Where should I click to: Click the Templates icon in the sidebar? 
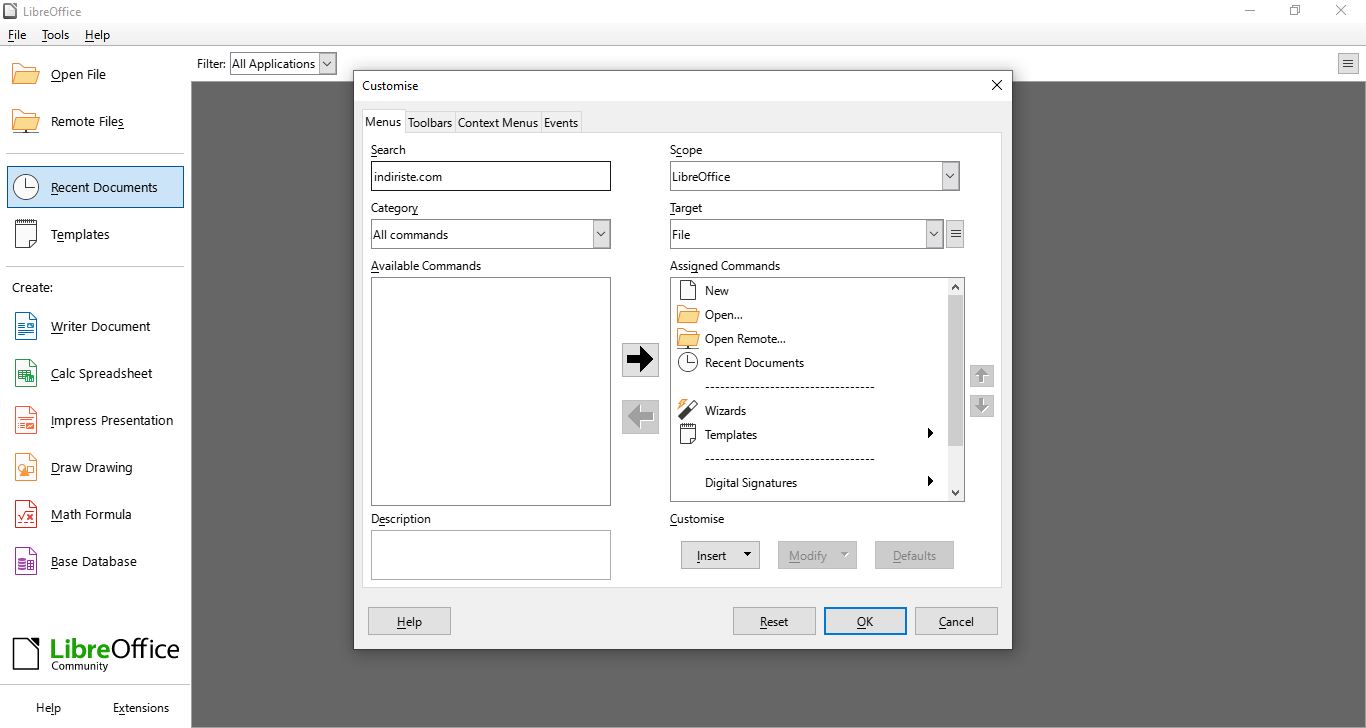click(26, 234)
